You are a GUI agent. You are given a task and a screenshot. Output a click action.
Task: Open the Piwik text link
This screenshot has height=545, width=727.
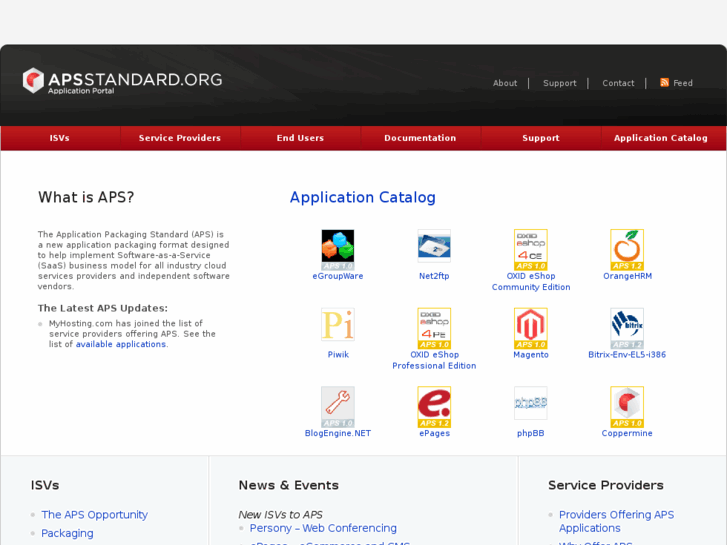338,355
